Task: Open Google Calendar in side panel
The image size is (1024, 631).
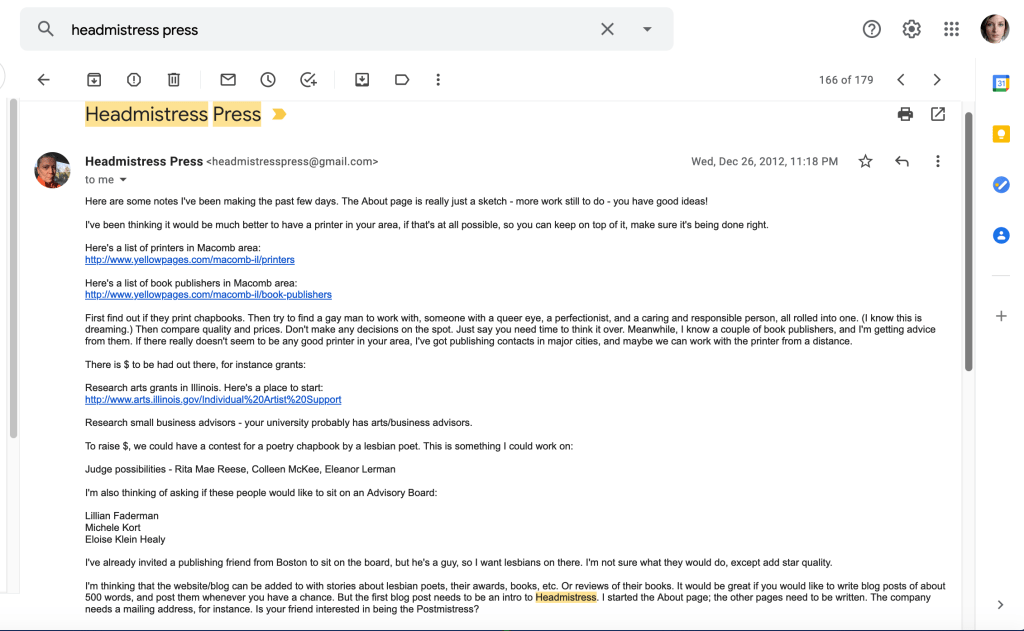Action: pyautogui.click(x=1000, y=84)
